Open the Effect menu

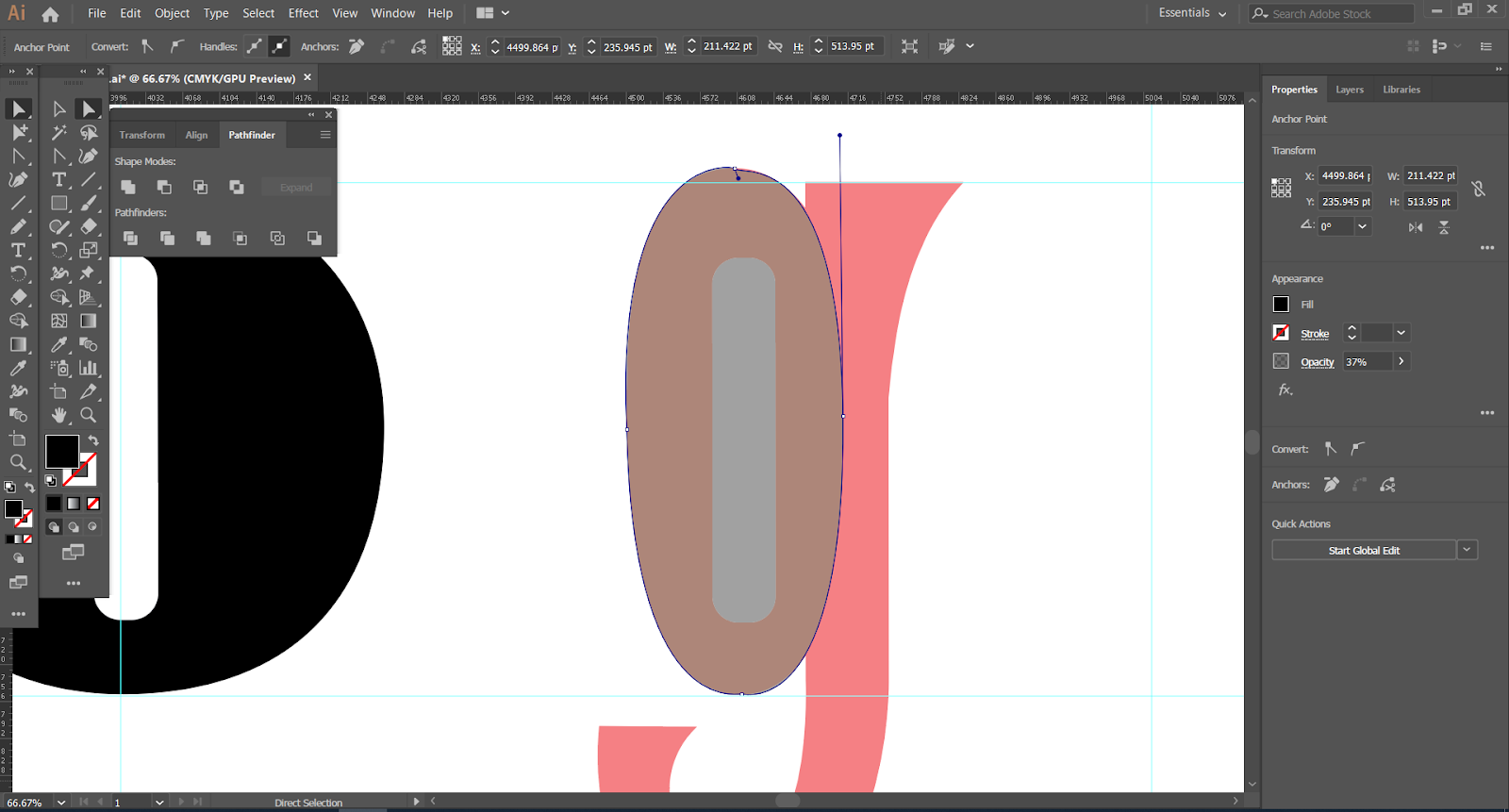tap(304, 13)
